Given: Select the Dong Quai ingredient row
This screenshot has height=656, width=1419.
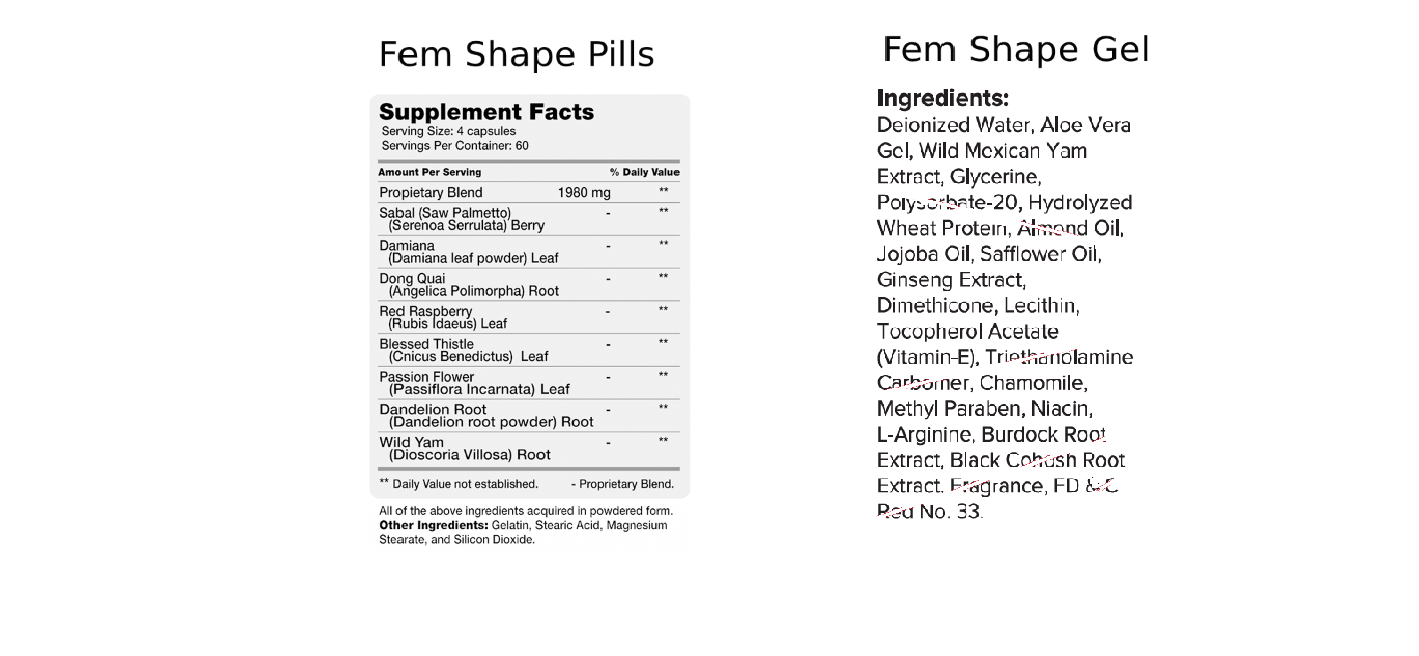Looking at the screenshot, I should (529, 285).
